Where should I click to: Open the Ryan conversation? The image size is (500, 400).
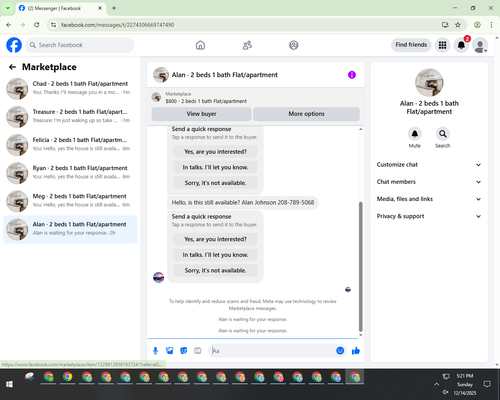(x=70, y=173)
